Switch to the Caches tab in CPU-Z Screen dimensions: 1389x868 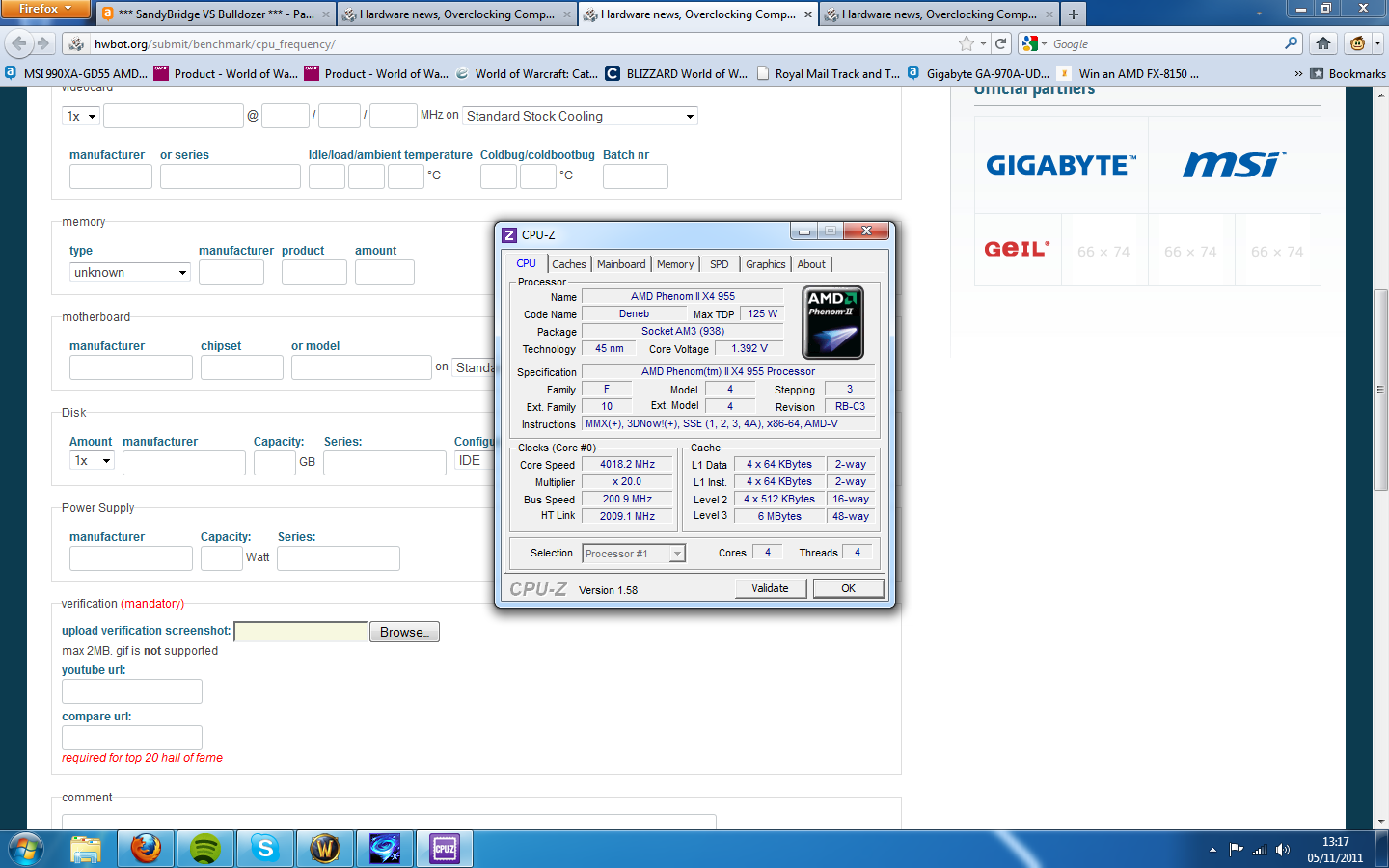(568, 264)
